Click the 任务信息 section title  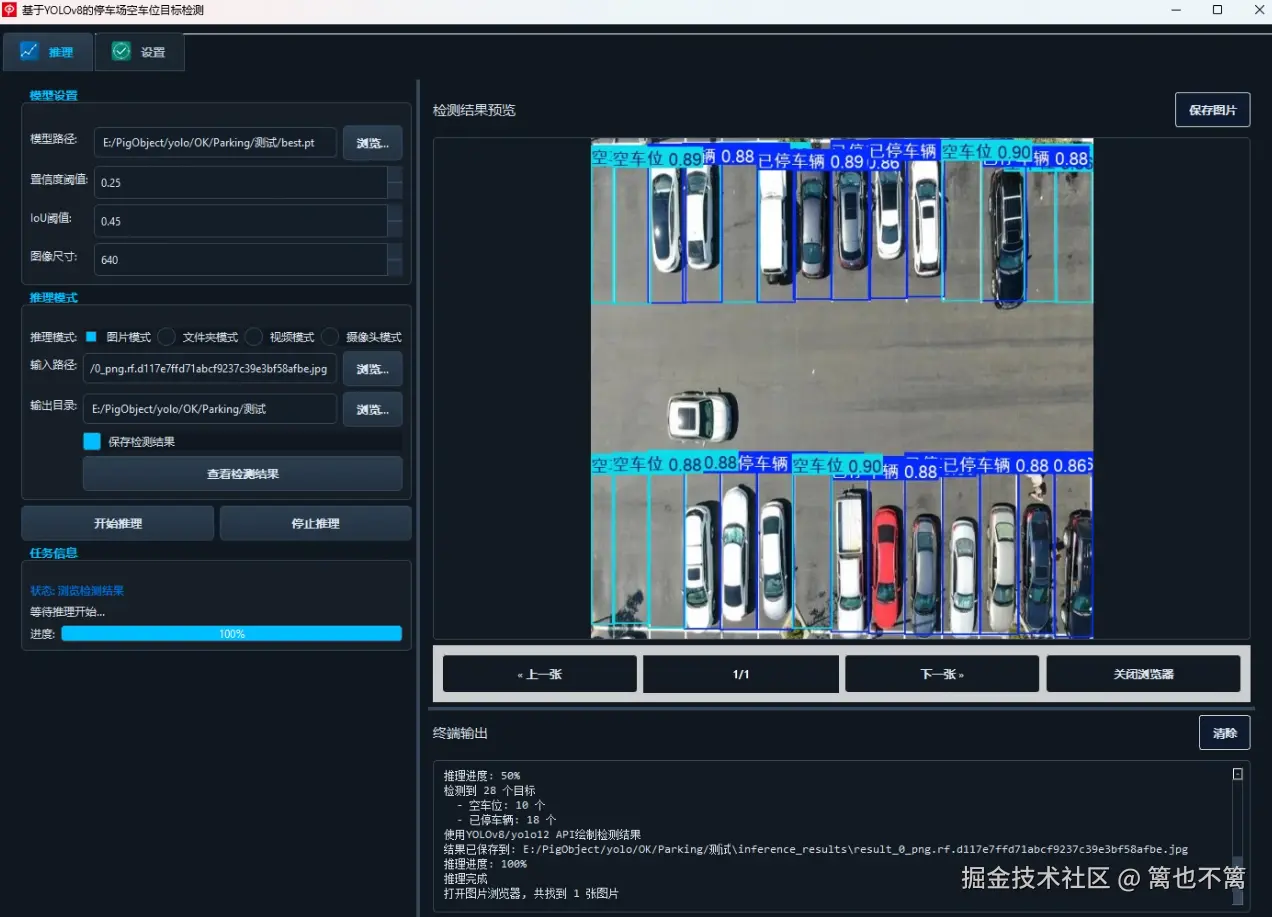click(x=54, y=552)
